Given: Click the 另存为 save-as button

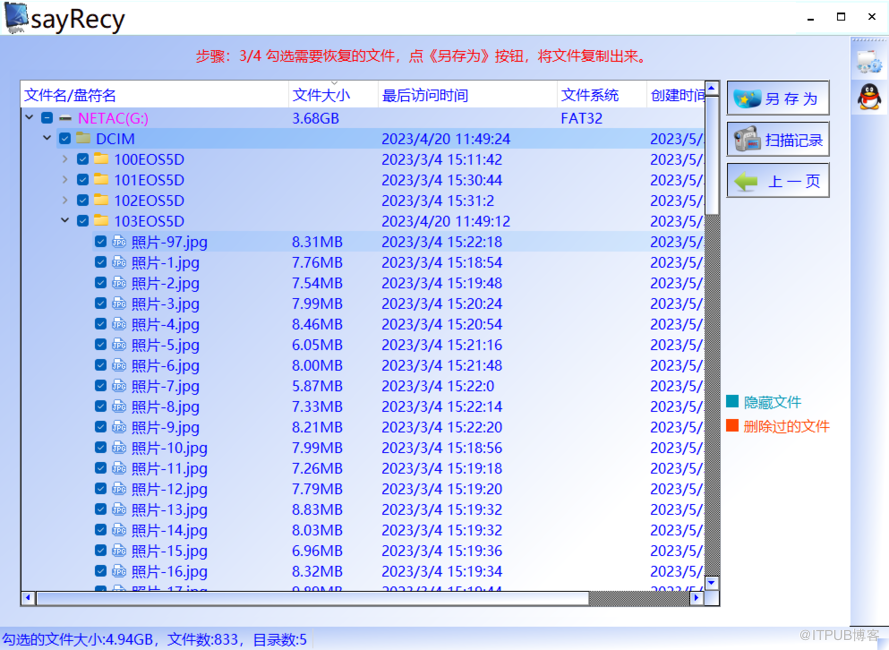Looking at the screenshot, I should pos(778,98).
